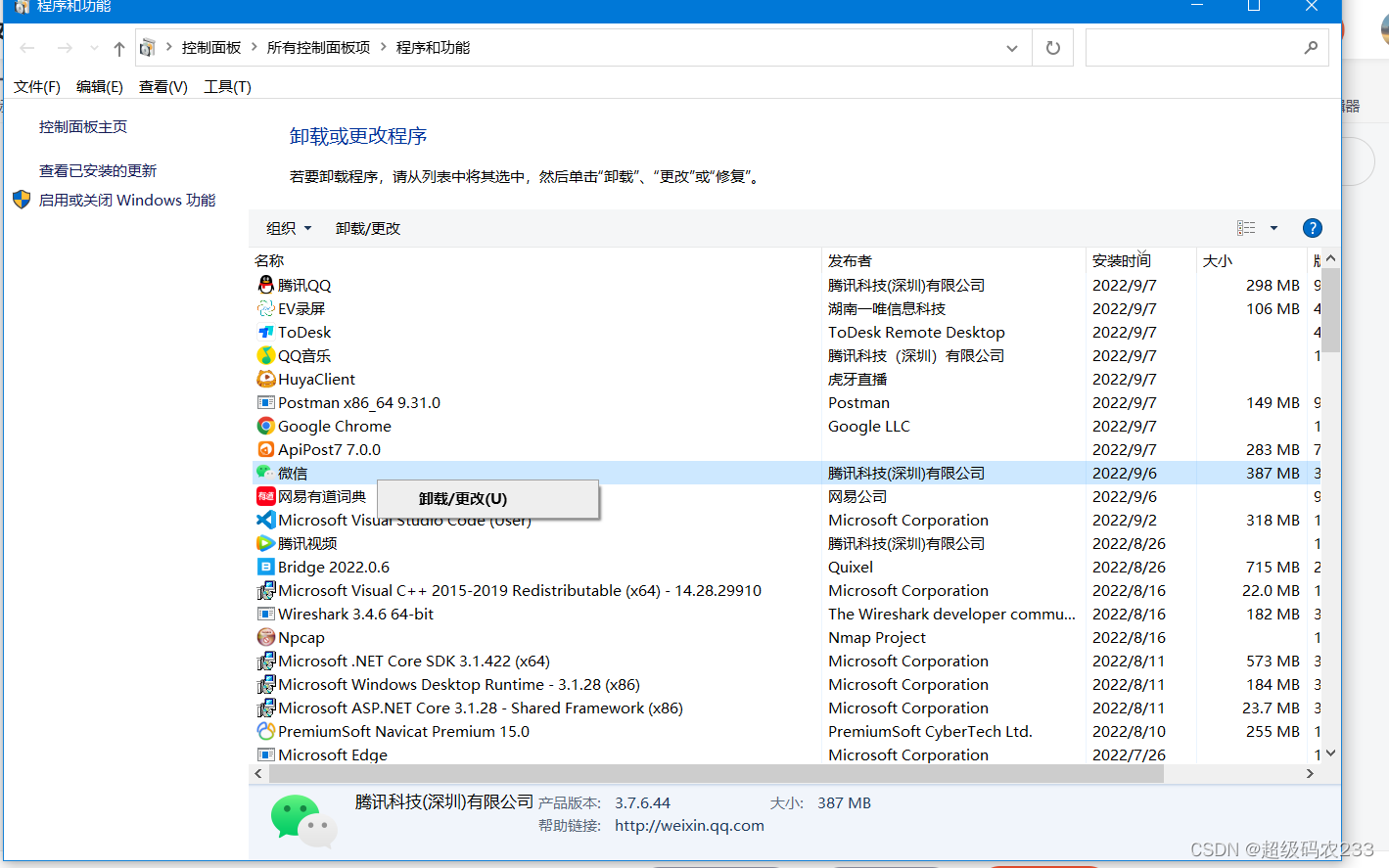Viewport: 1389px width, 868px height.
Task: Click the ToDesk app icon
Action: coord(265,332)
